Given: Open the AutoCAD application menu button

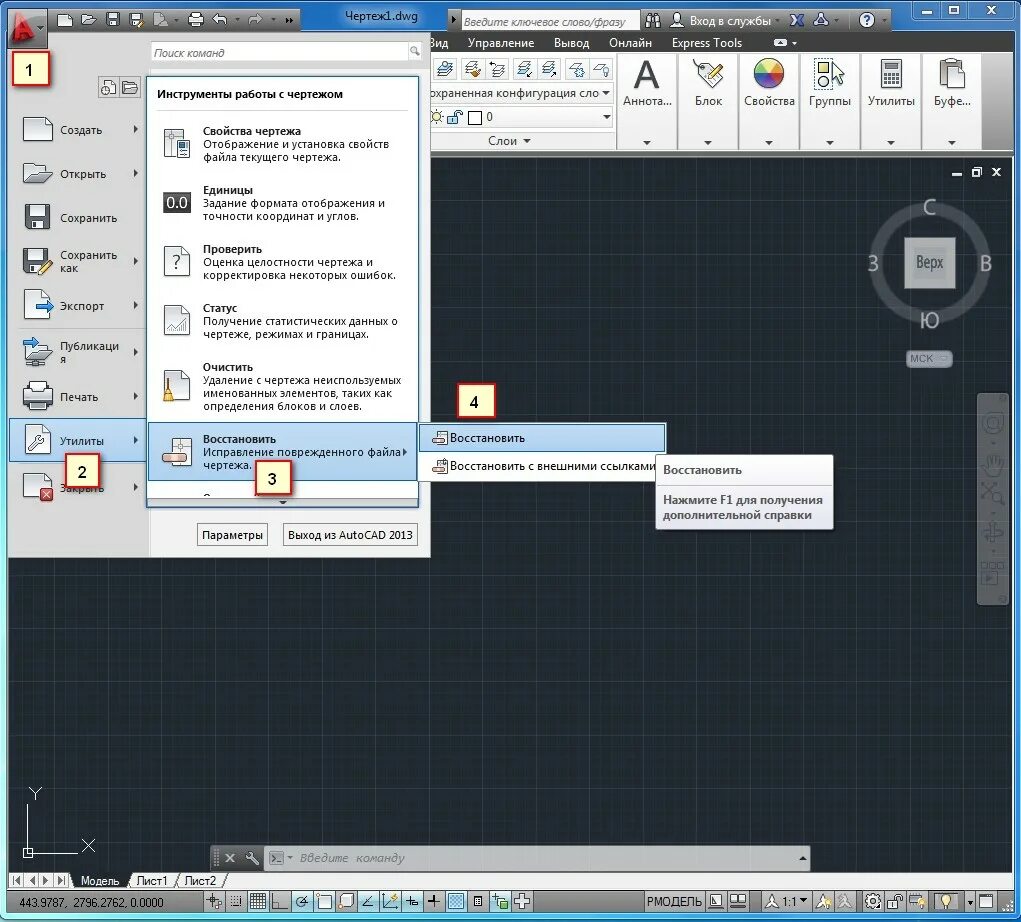Looking at the screenshot, I should [x=27, y=28].
